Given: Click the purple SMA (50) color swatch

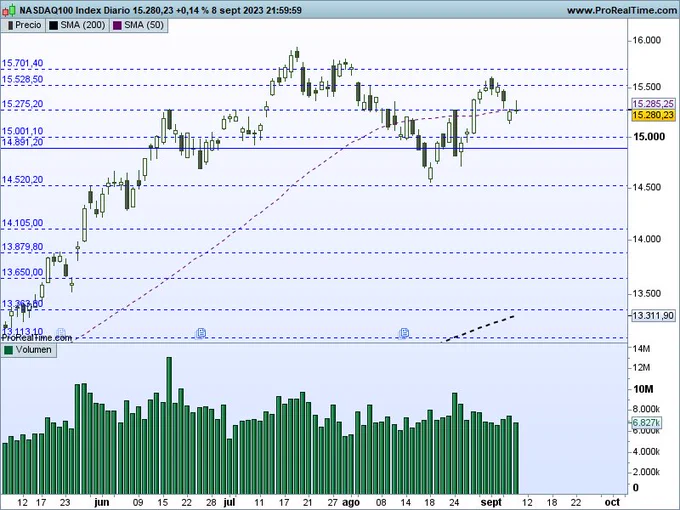Looking at the screenshot, I should (117, 26).
